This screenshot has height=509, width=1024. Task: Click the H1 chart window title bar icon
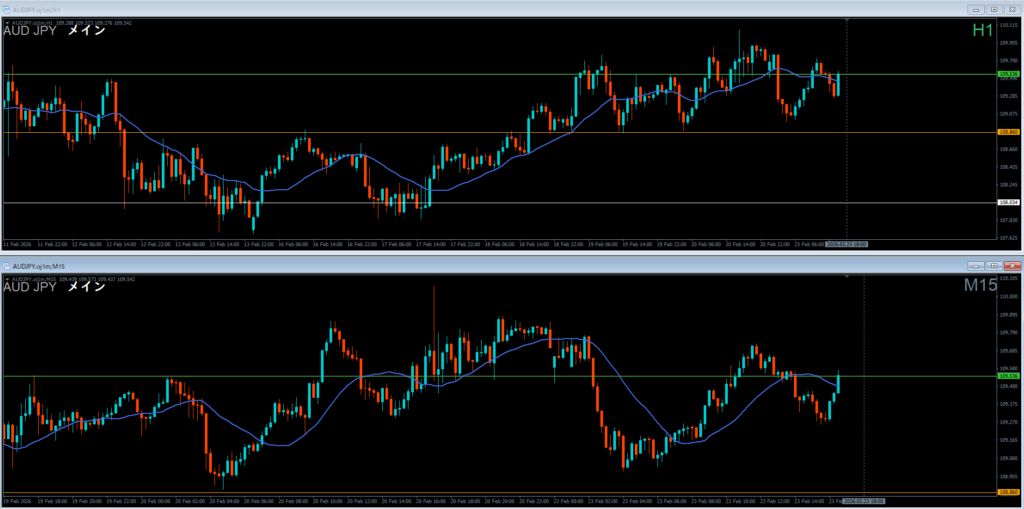click(x=6, y=9)
